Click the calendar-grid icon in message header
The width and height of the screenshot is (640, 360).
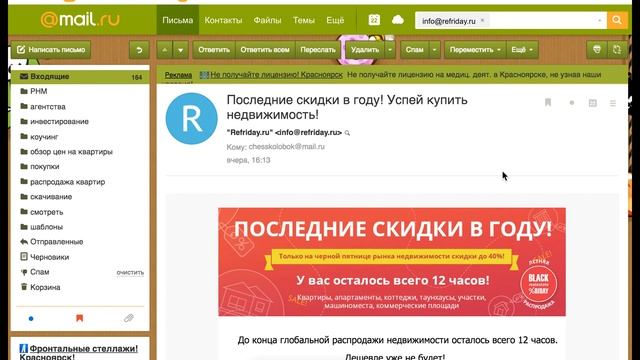tap(593, 103)
